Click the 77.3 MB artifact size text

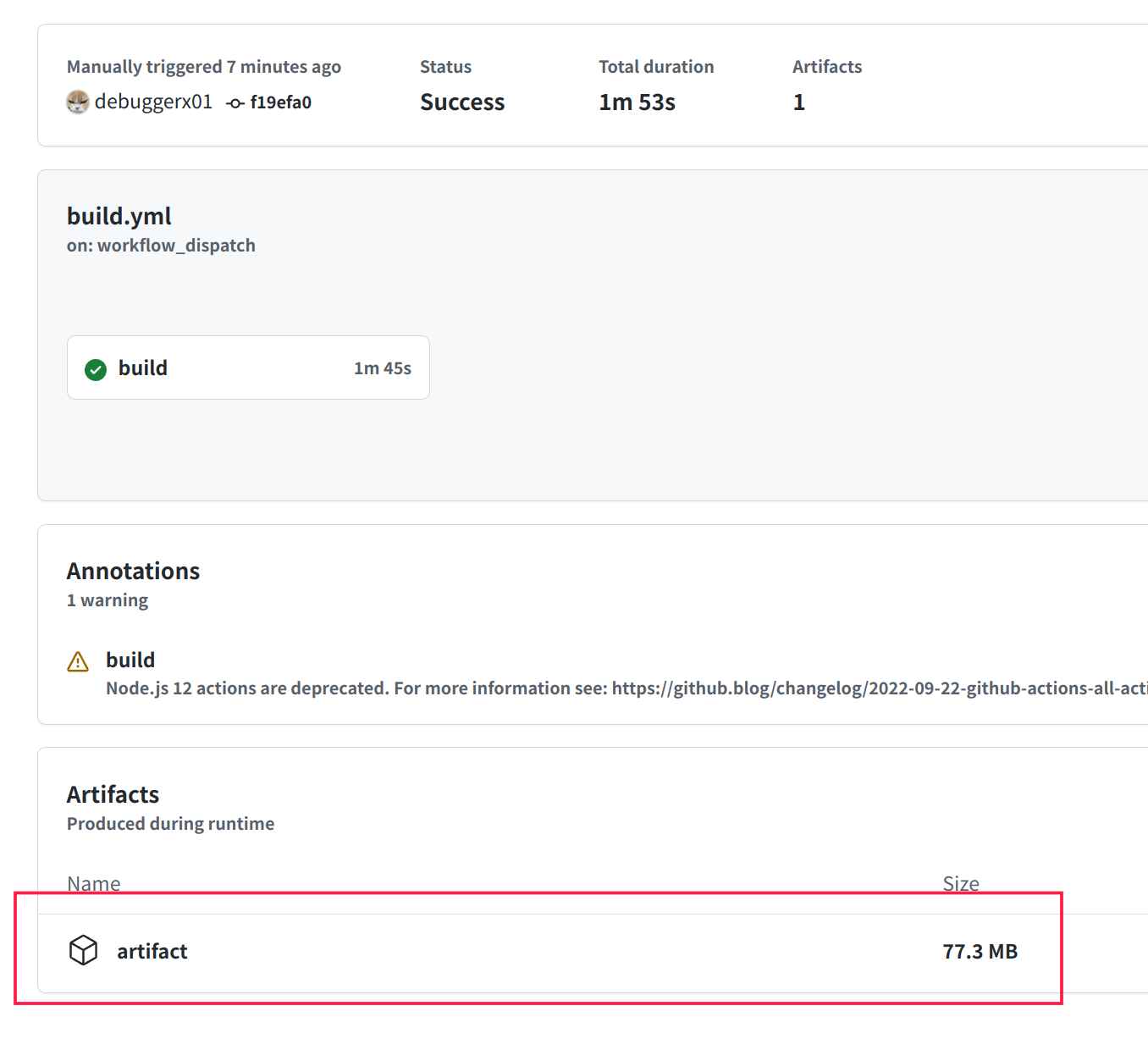click(x=980, y=951)
